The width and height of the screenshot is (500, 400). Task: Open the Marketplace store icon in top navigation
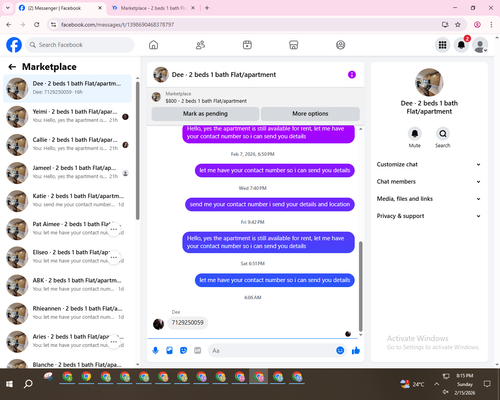click(294, 45)
